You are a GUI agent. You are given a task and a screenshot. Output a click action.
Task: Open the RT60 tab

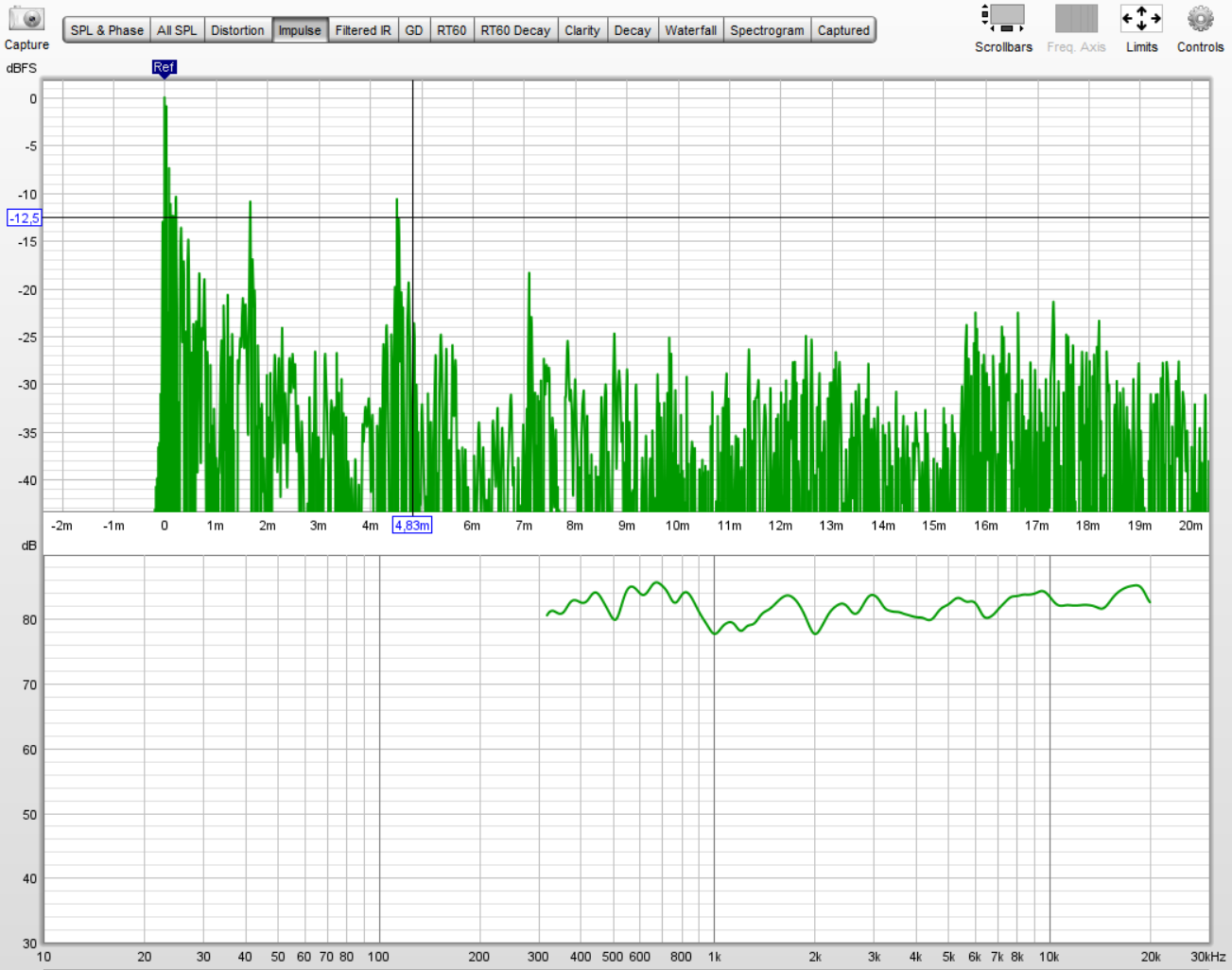click(452, 30)
